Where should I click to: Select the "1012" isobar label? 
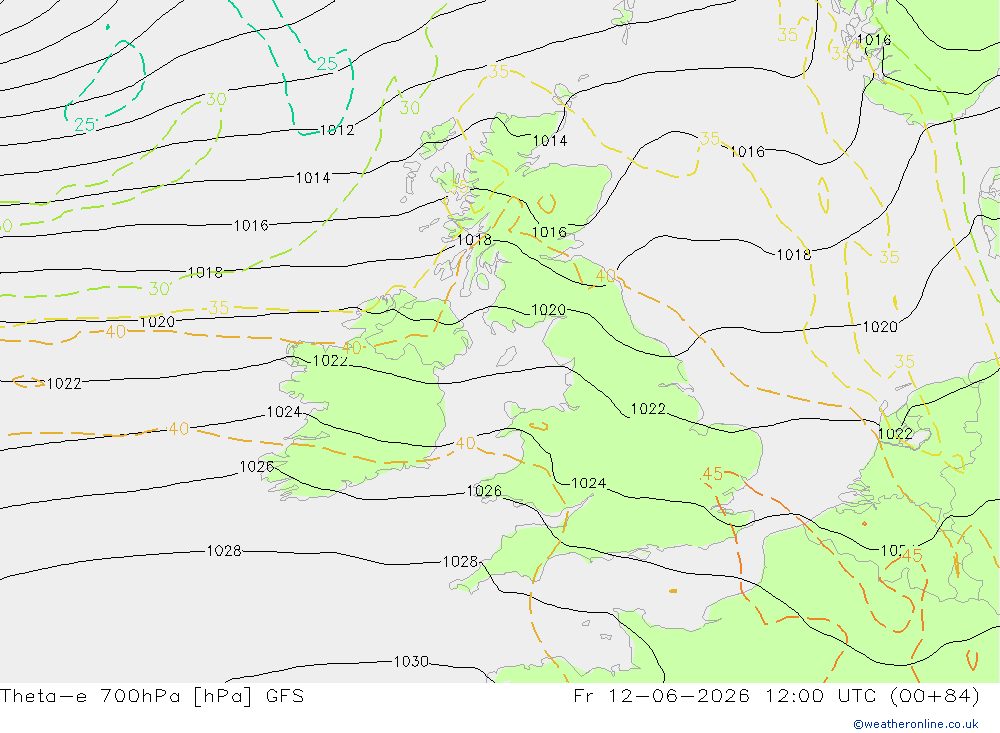337,130
